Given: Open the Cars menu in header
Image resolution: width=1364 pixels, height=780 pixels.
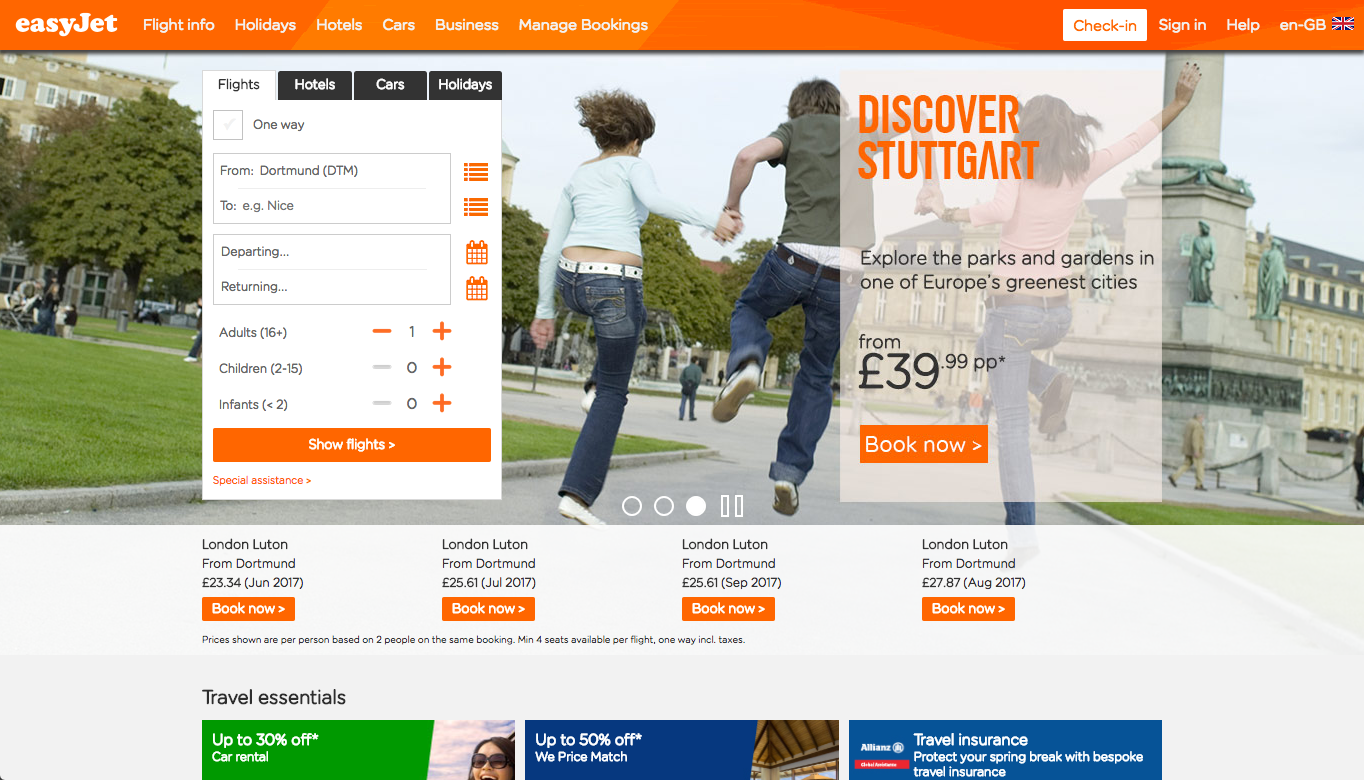Looking at the screenshot, I should pos(399,25).
